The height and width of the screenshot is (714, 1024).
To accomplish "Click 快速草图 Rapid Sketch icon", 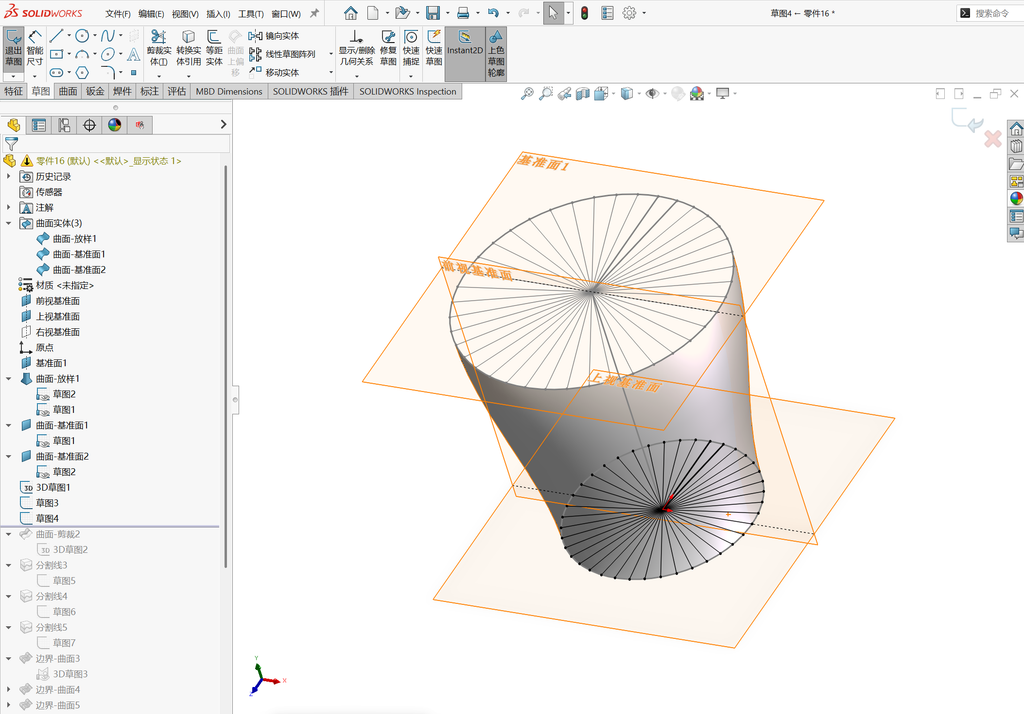I will (434, 48).
